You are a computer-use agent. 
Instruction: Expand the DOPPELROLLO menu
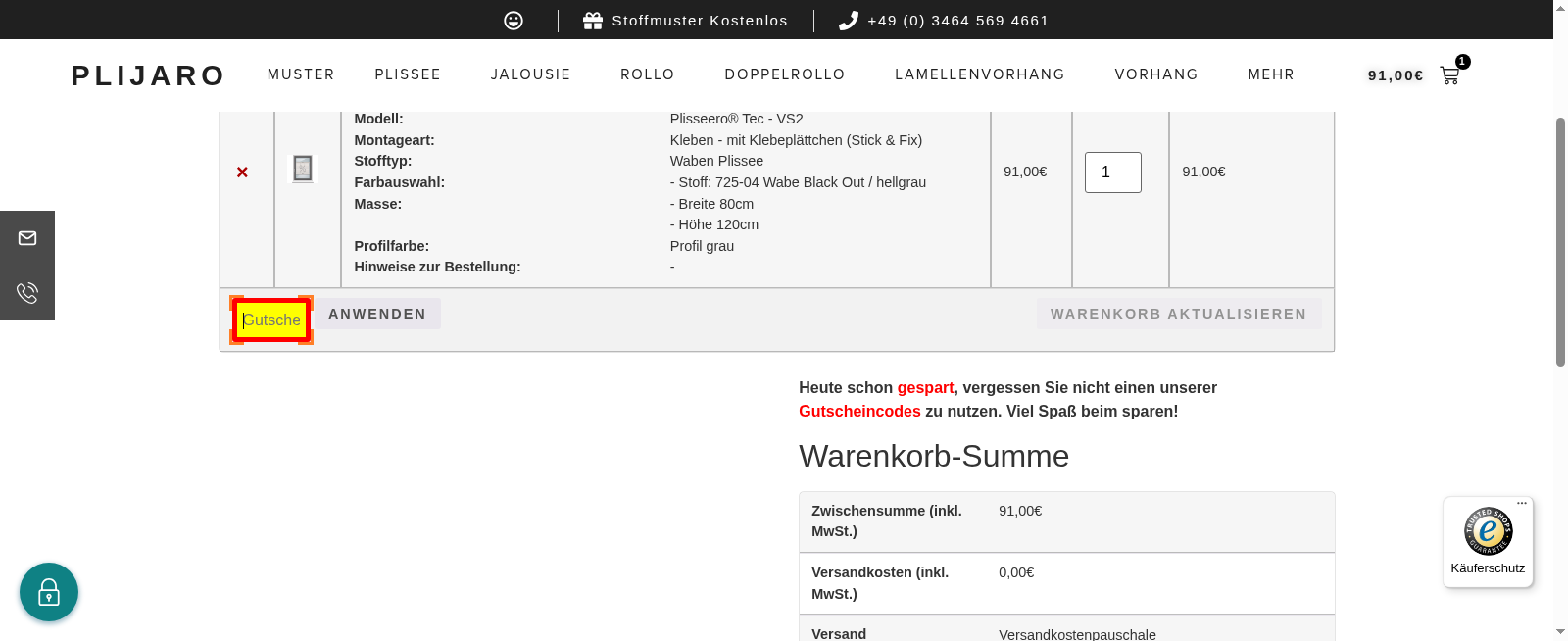784,74
